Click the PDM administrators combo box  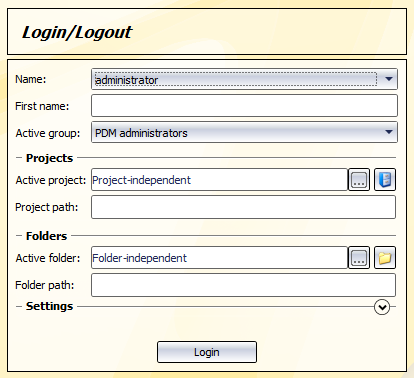coord(244,132)
